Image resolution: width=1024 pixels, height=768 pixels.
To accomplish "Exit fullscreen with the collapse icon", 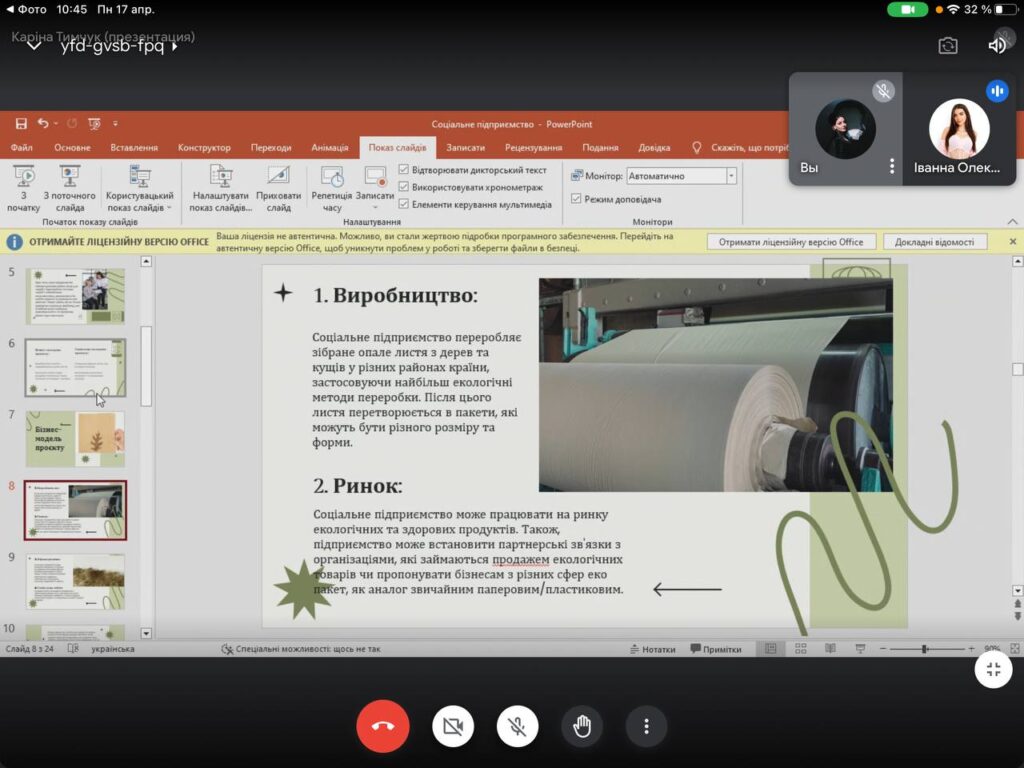I will tap(993, 670).
